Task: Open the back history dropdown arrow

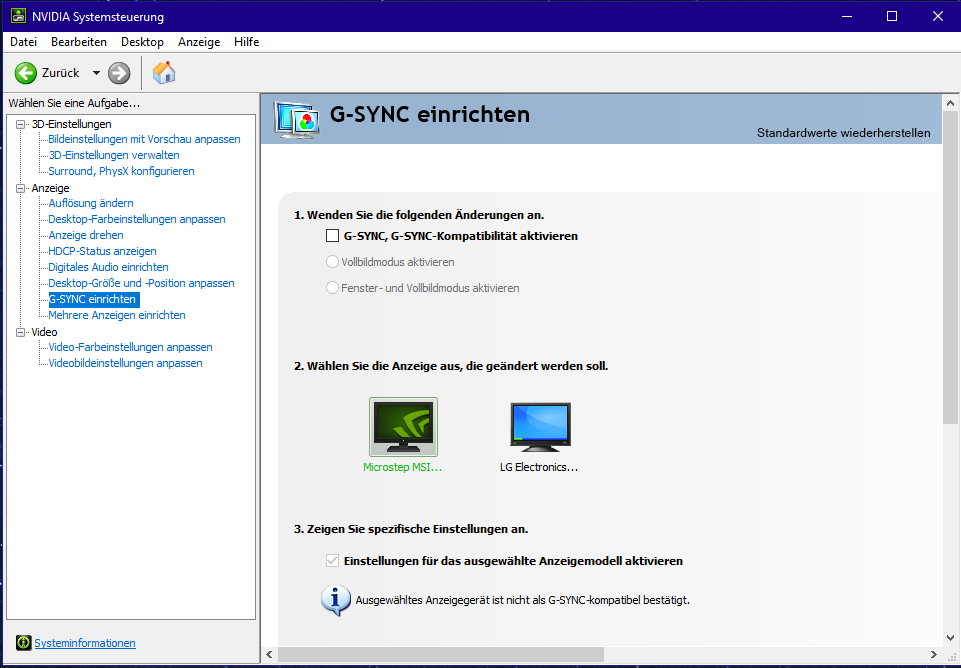Action: point(96,73)
